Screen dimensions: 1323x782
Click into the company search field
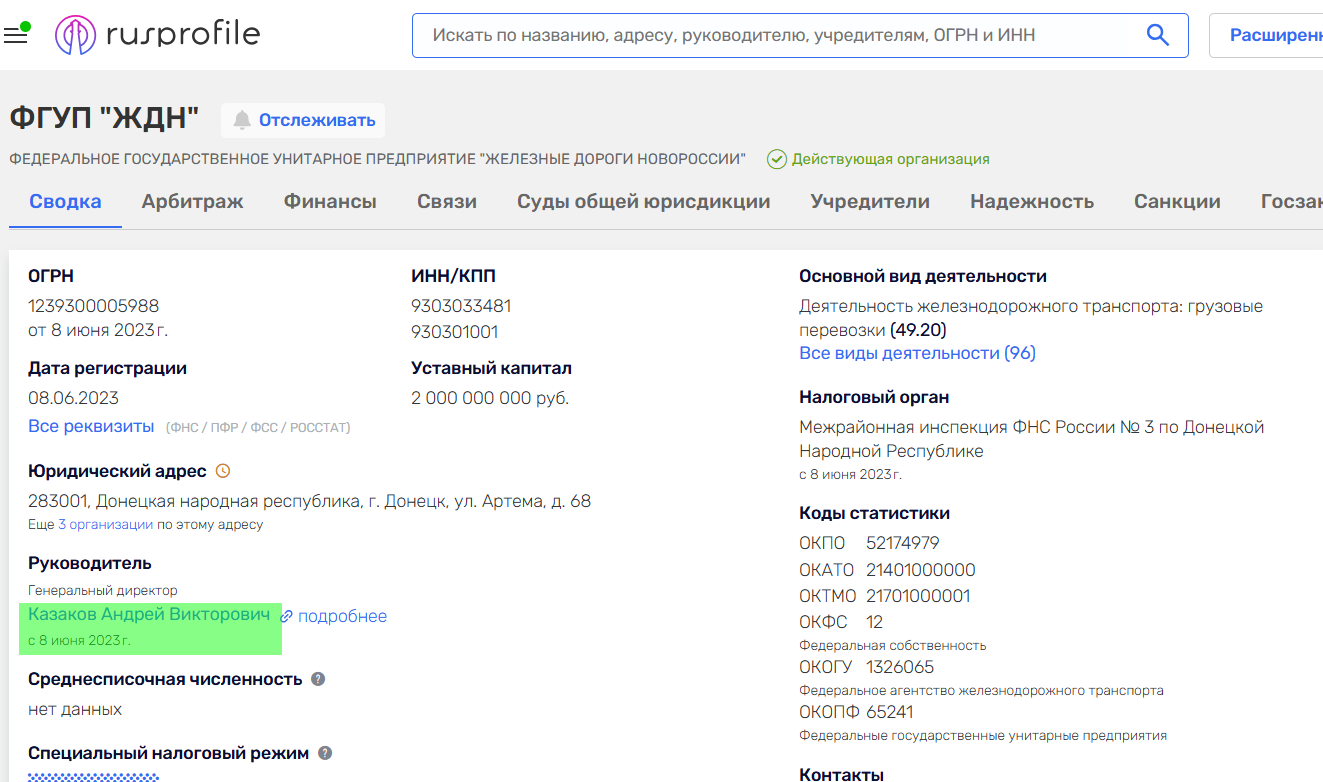pyautogui.click(x=780, y=35)
